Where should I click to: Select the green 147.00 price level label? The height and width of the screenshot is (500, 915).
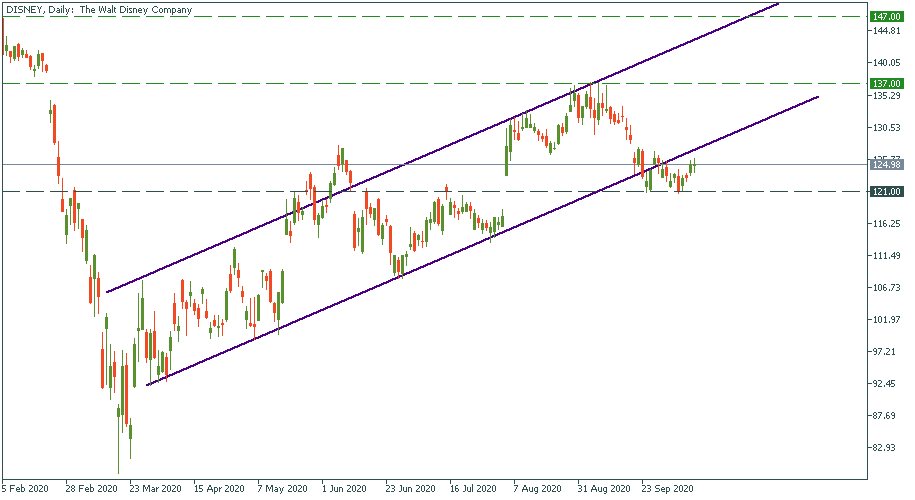click(x=887, y=17)
